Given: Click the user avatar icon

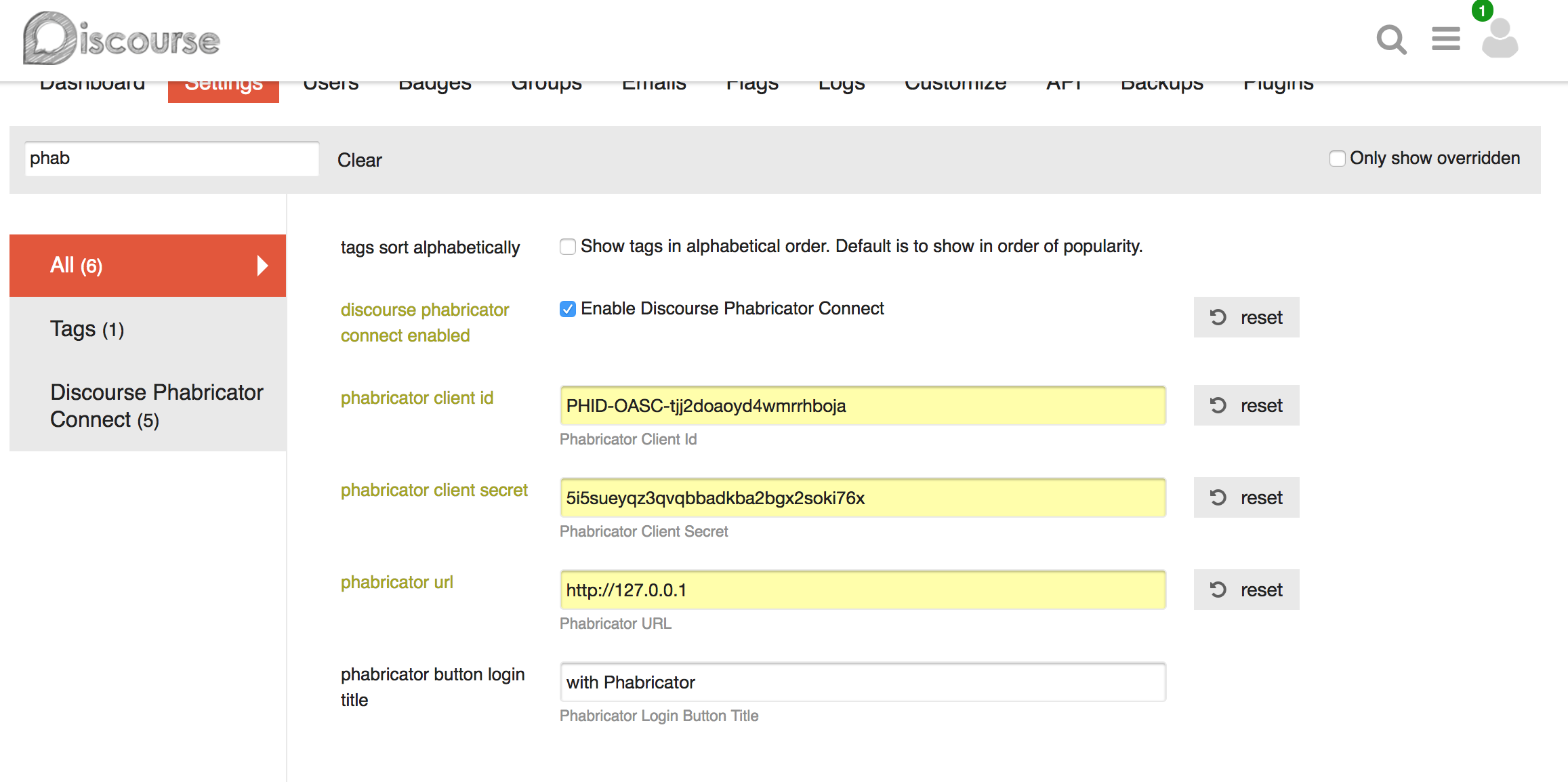Looking at the screenshot, I should [x=1500, y=41].
